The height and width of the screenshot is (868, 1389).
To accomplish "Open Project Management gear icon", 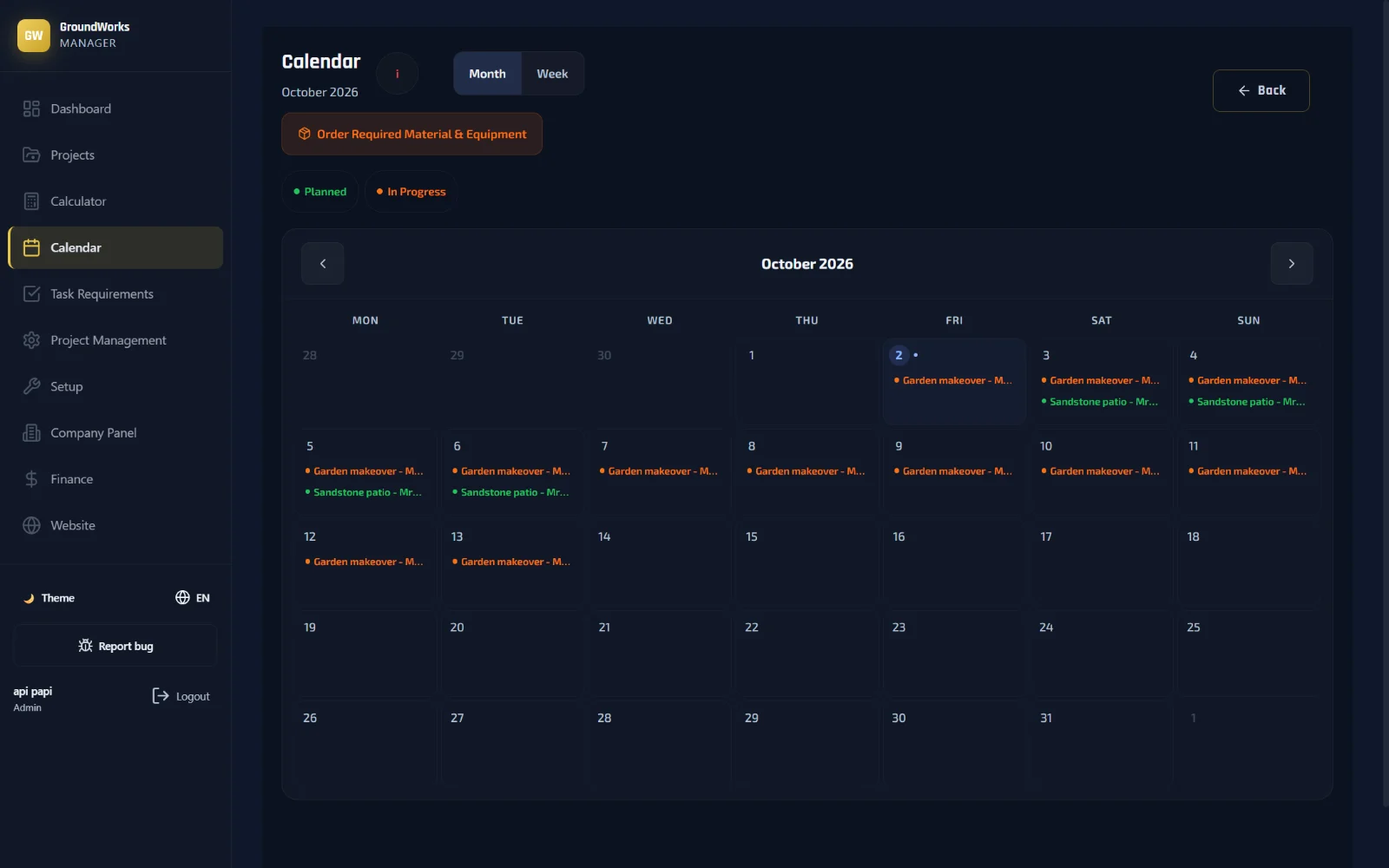I will [x=31, y=340].
